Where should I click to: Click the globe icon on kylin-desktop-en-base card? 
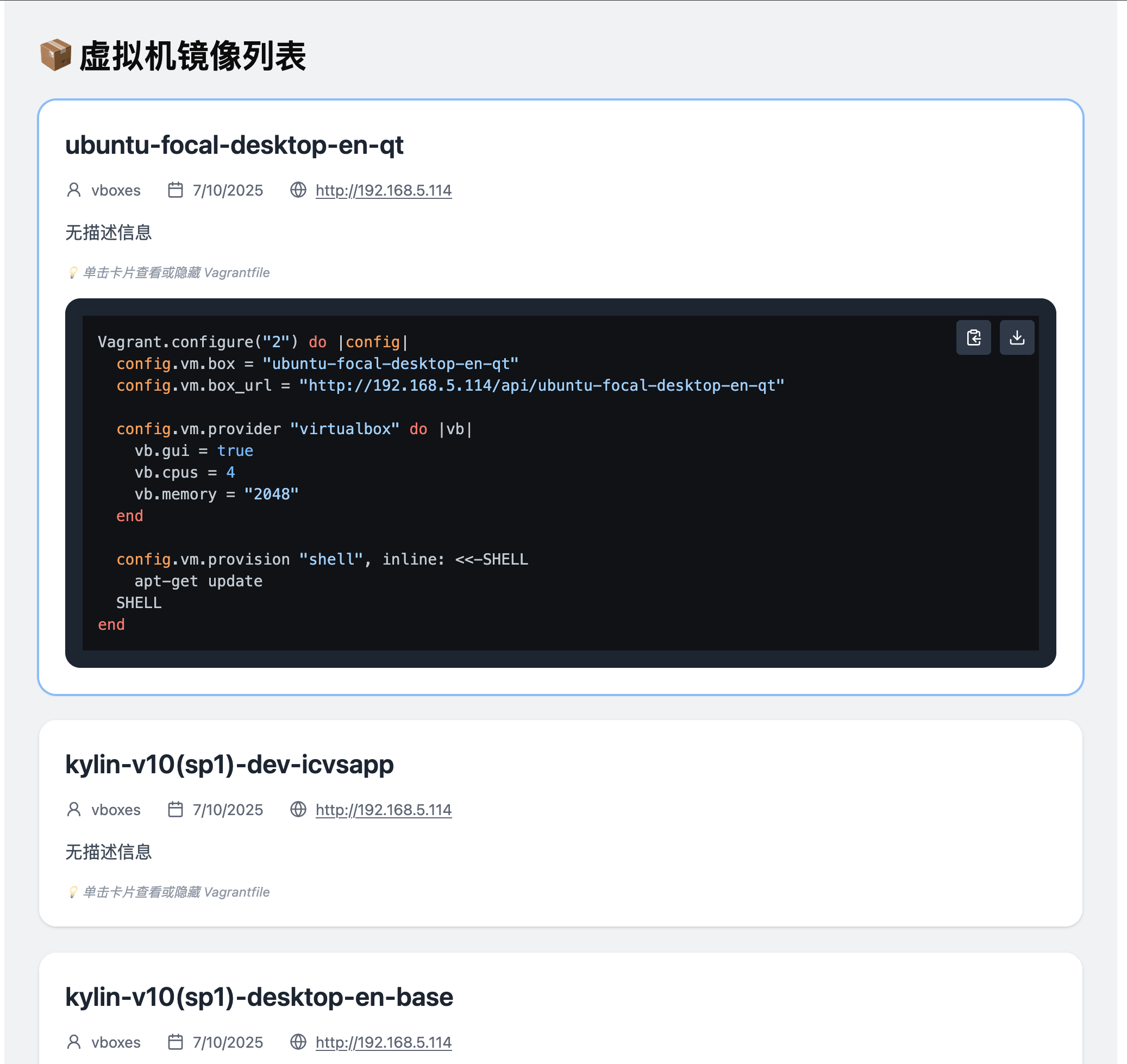click(298, 1042)
